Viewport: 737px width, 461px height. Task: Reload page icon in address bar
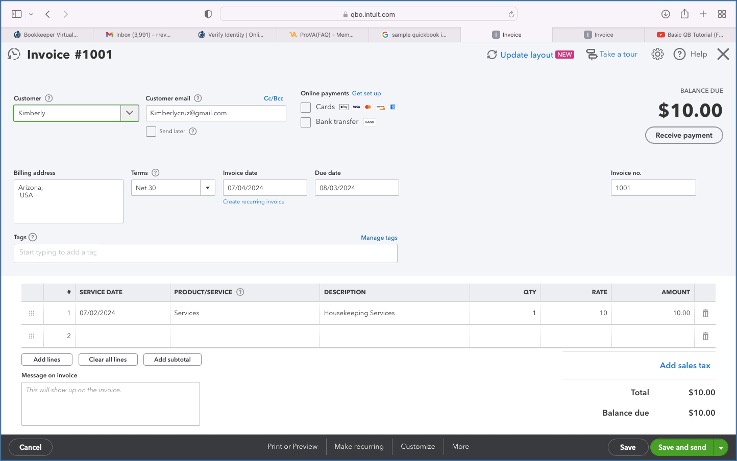pyautogui.click(x=511, y=14)
